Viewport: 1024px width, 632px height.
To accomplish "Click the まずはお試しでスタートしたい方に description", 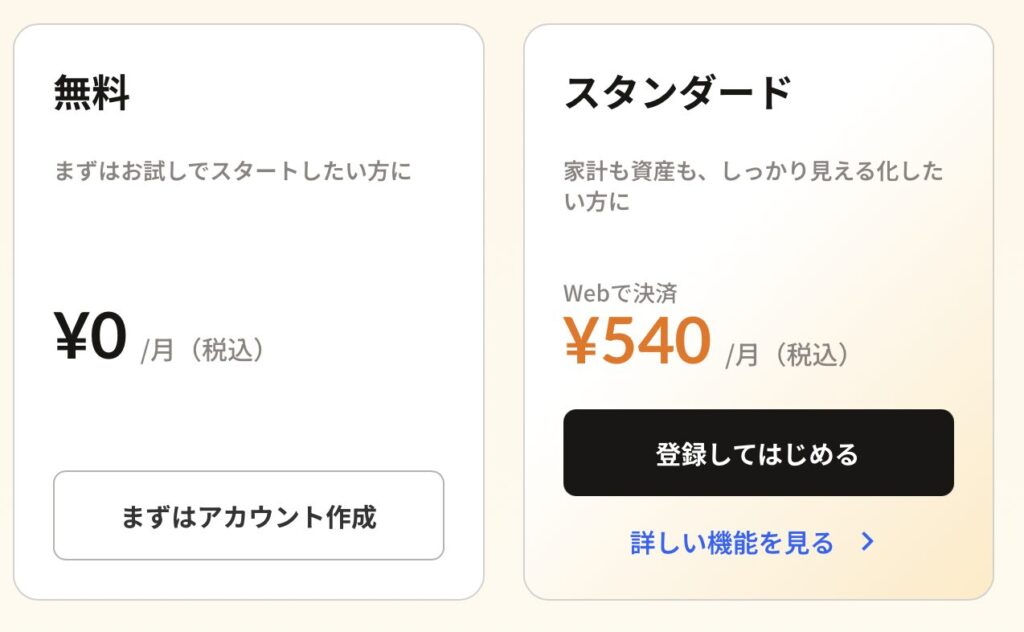I will 232,171.
